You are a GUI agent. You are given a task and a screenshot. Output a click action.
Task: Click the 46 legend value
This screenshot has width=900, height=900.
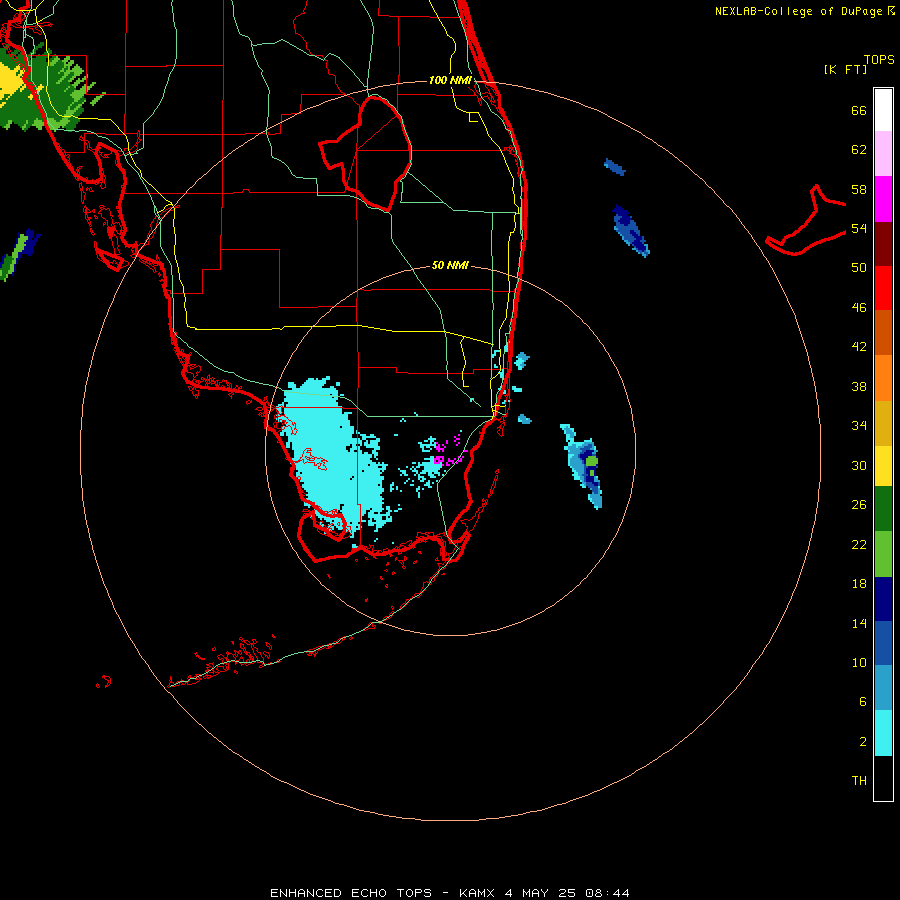click(859, 308)
